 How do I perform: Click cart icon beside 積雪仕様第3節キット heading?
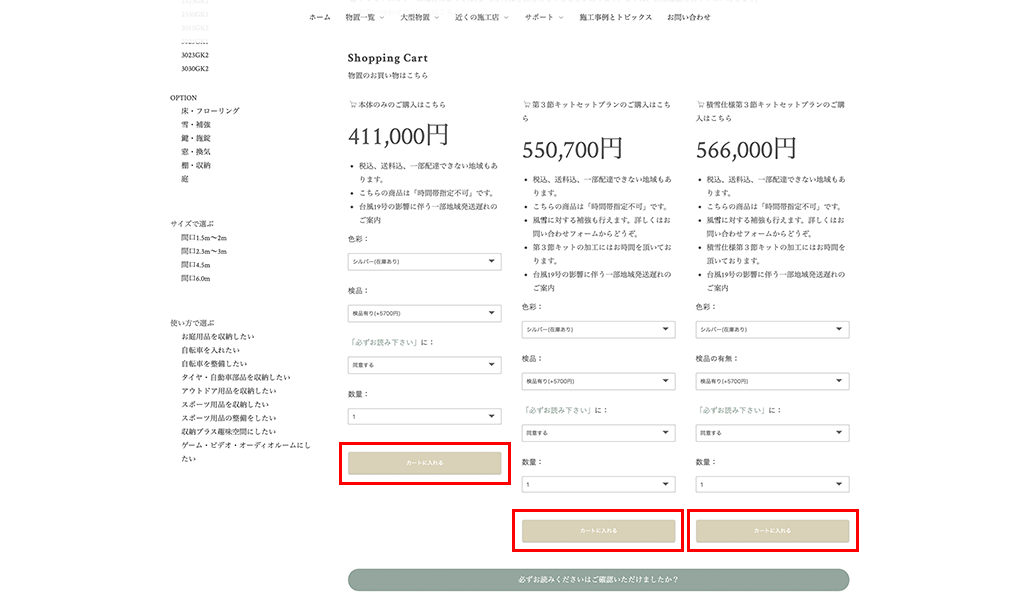(700, 104)
